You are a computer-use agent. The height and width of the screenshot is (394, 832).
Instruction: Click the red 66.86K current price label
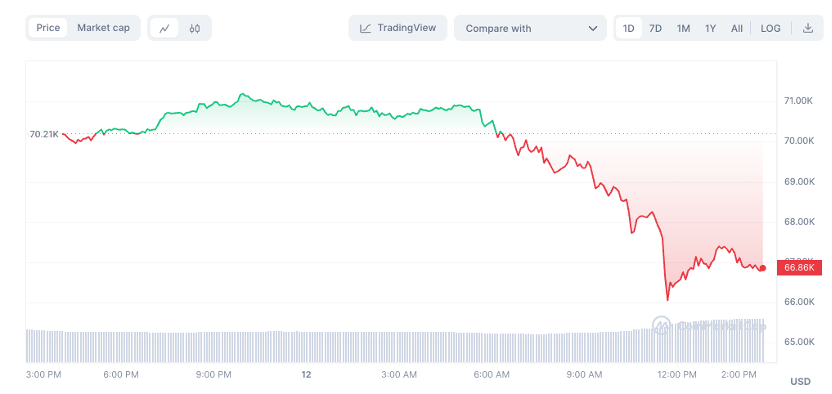click(x=799, y=268)
